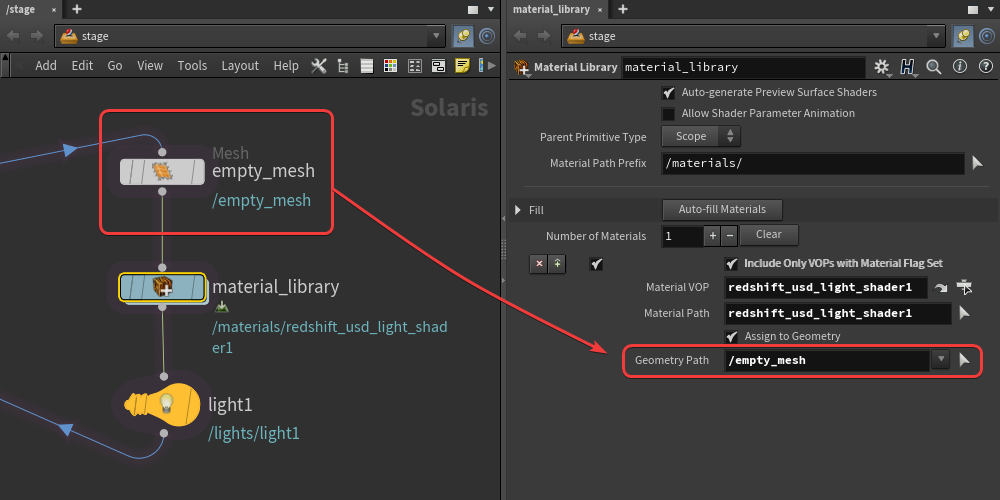Open the color palette grid icon
Image resolution: width=1000 pixels, height=500 pixels.
click(390, 66)
